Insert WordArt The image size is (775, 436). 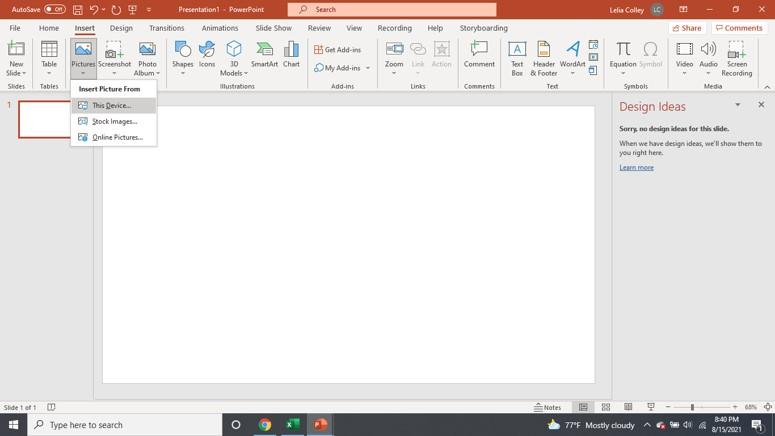point(572,58)
